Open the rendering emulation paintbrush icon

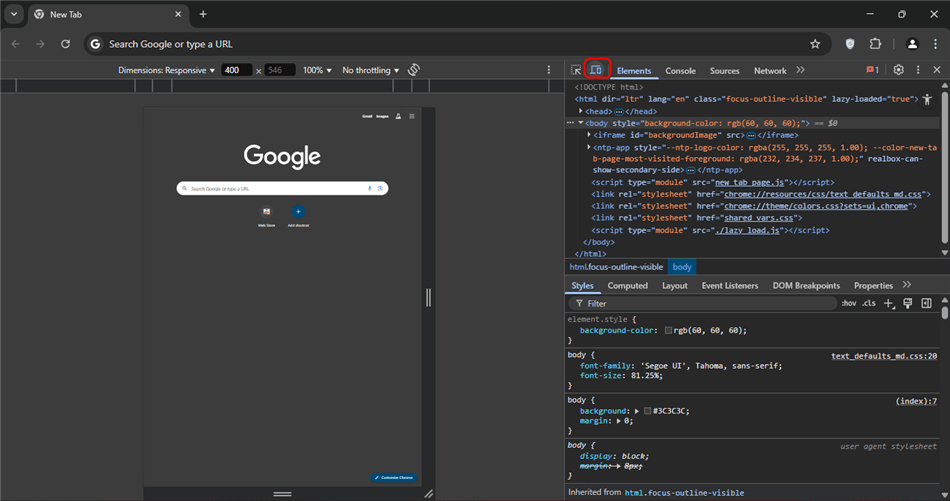click(x=907, y=303)
